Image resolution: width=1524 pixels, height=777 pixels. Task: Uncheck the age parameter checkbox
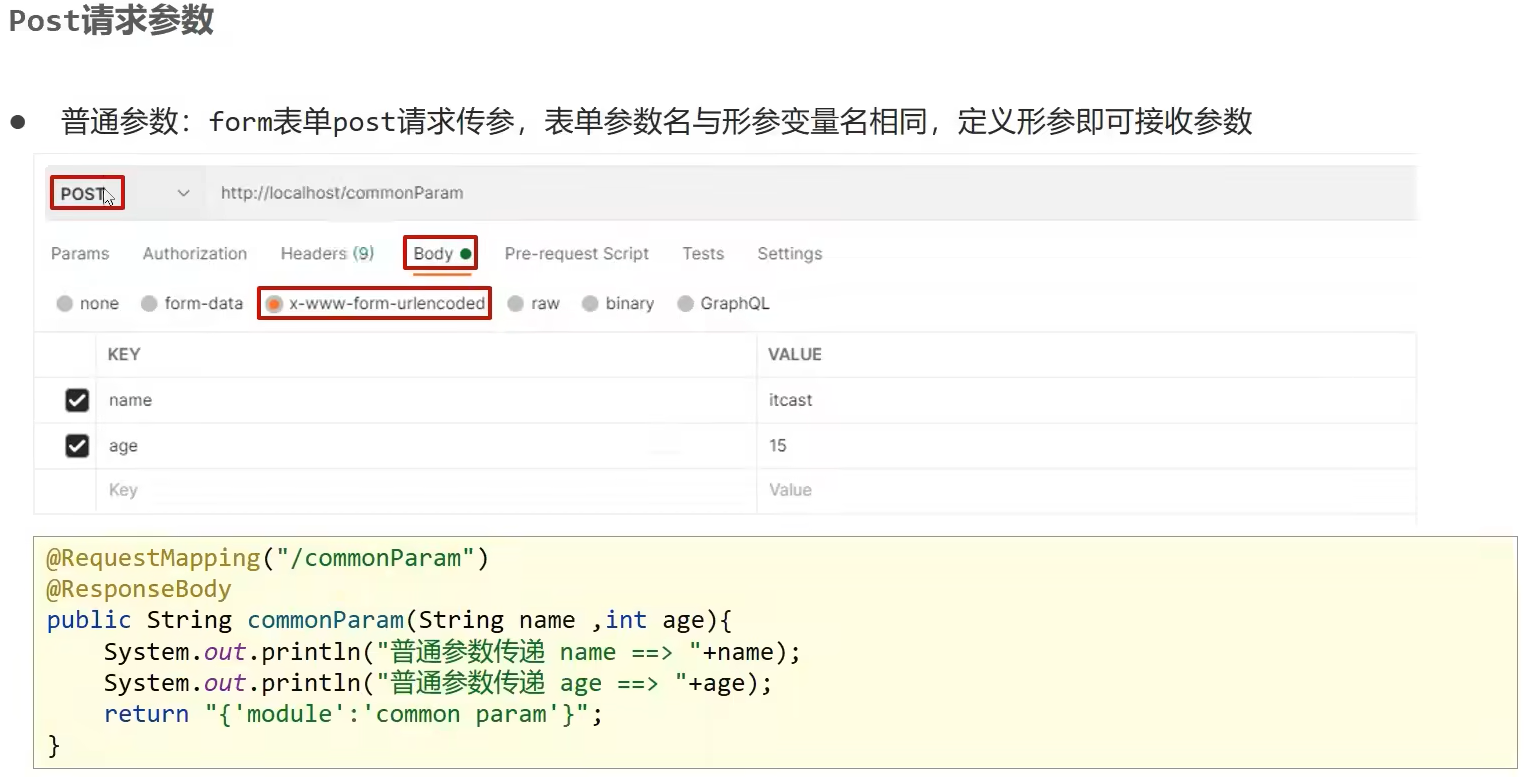tap(77, 446)
